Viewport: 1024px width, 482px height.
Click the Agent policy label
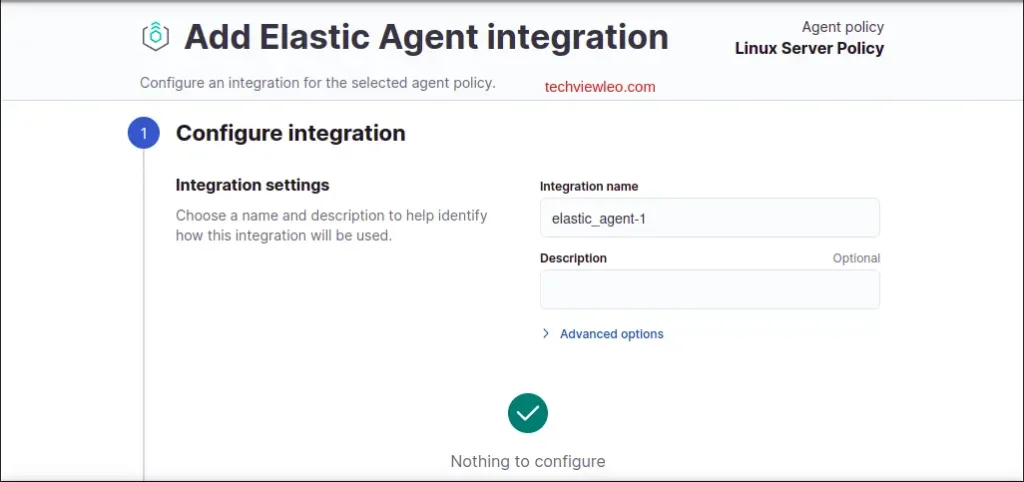click(x=842, y=27)
